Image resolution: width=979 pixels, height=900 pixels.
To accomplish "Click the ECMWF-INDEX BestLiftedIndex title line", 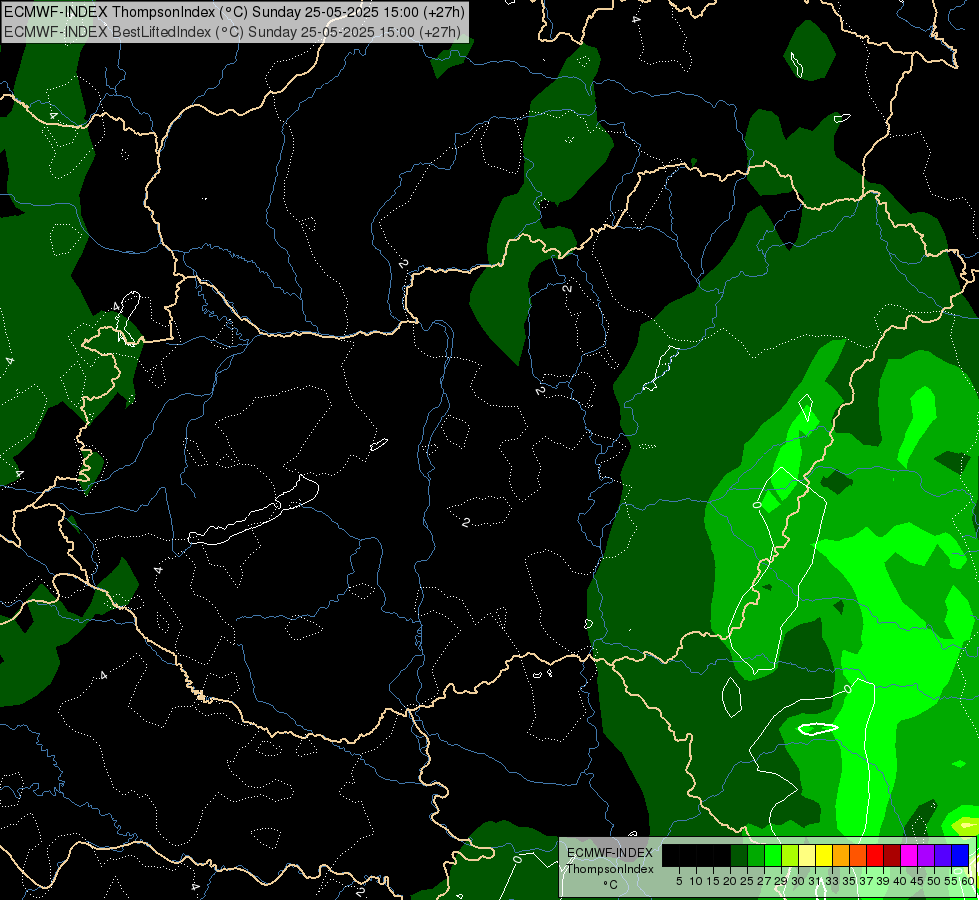I will click(232, 31).
